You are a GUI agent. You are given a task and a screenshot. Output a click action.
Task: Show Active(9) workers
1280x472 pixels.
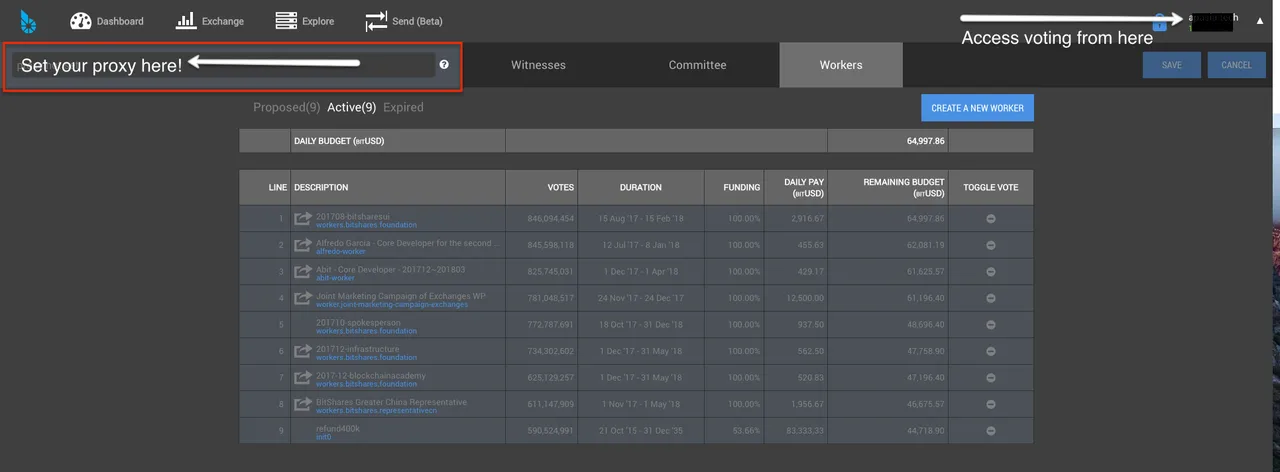click(352, 107)
